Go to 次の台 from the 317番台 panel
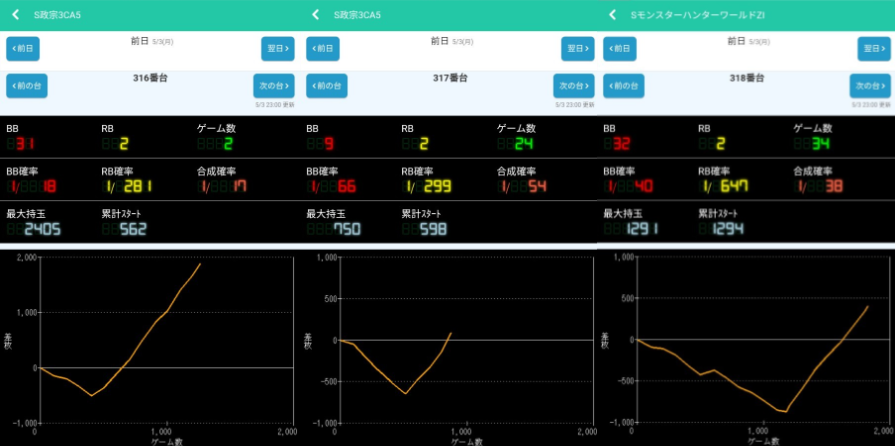Viewport: 895px width, 446px height. [x=572, y=85]
